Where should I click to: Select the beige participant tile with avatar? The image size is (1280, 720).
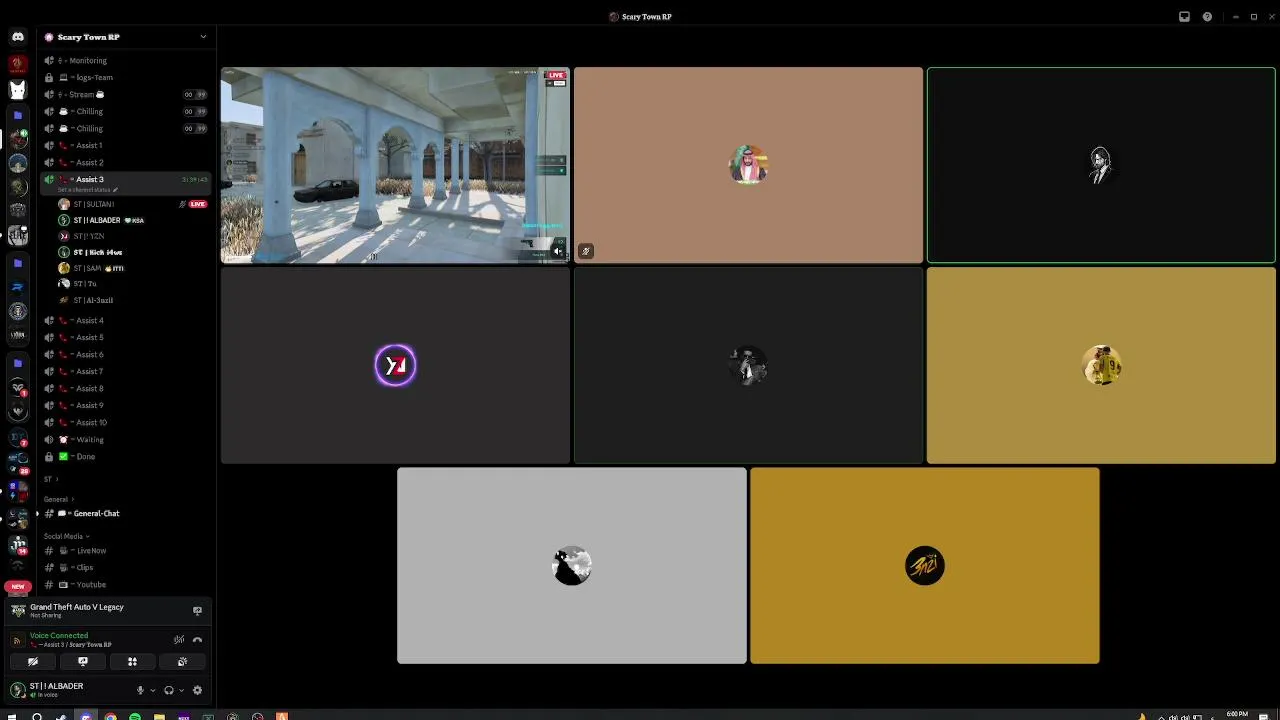(x=748, y=165)
